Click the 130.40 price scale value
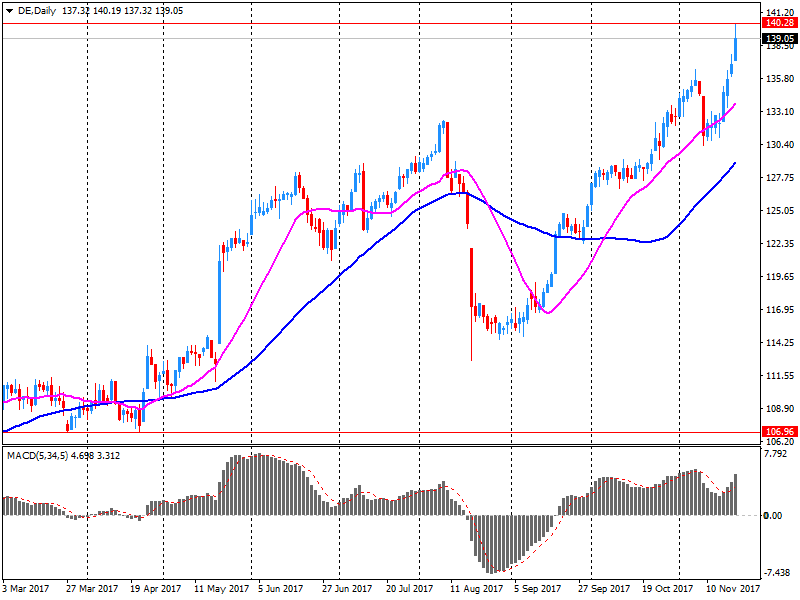This screenshot has width=800, height=600. (x=780, y=145)
